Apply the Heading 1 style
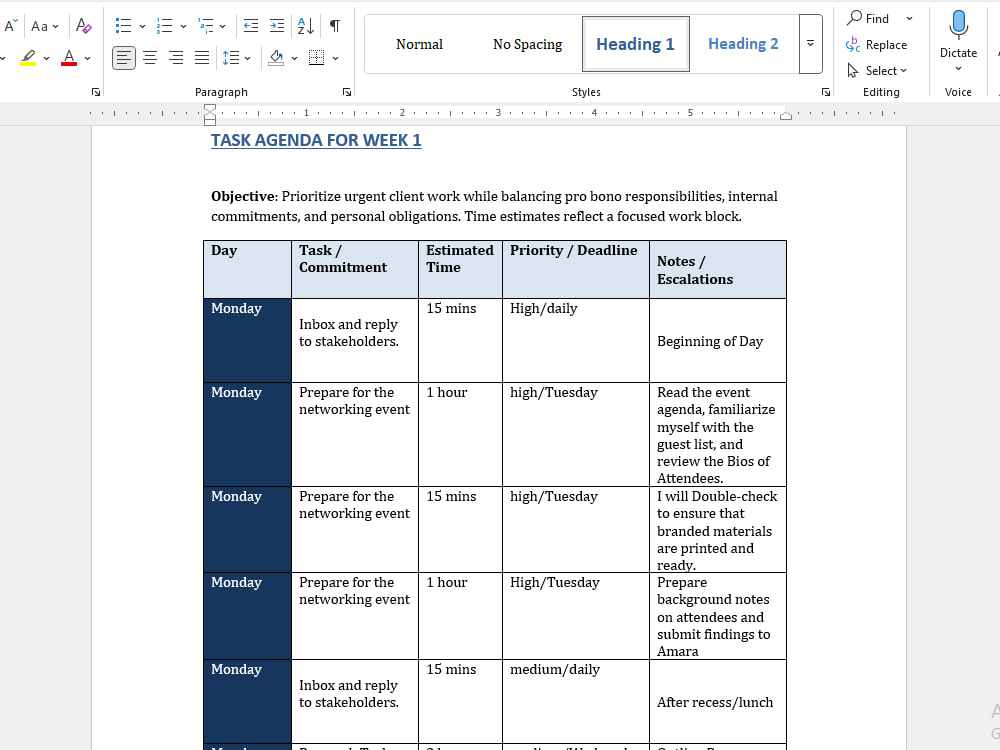This screenshot has width=1000, height=750. pos(635,44)
